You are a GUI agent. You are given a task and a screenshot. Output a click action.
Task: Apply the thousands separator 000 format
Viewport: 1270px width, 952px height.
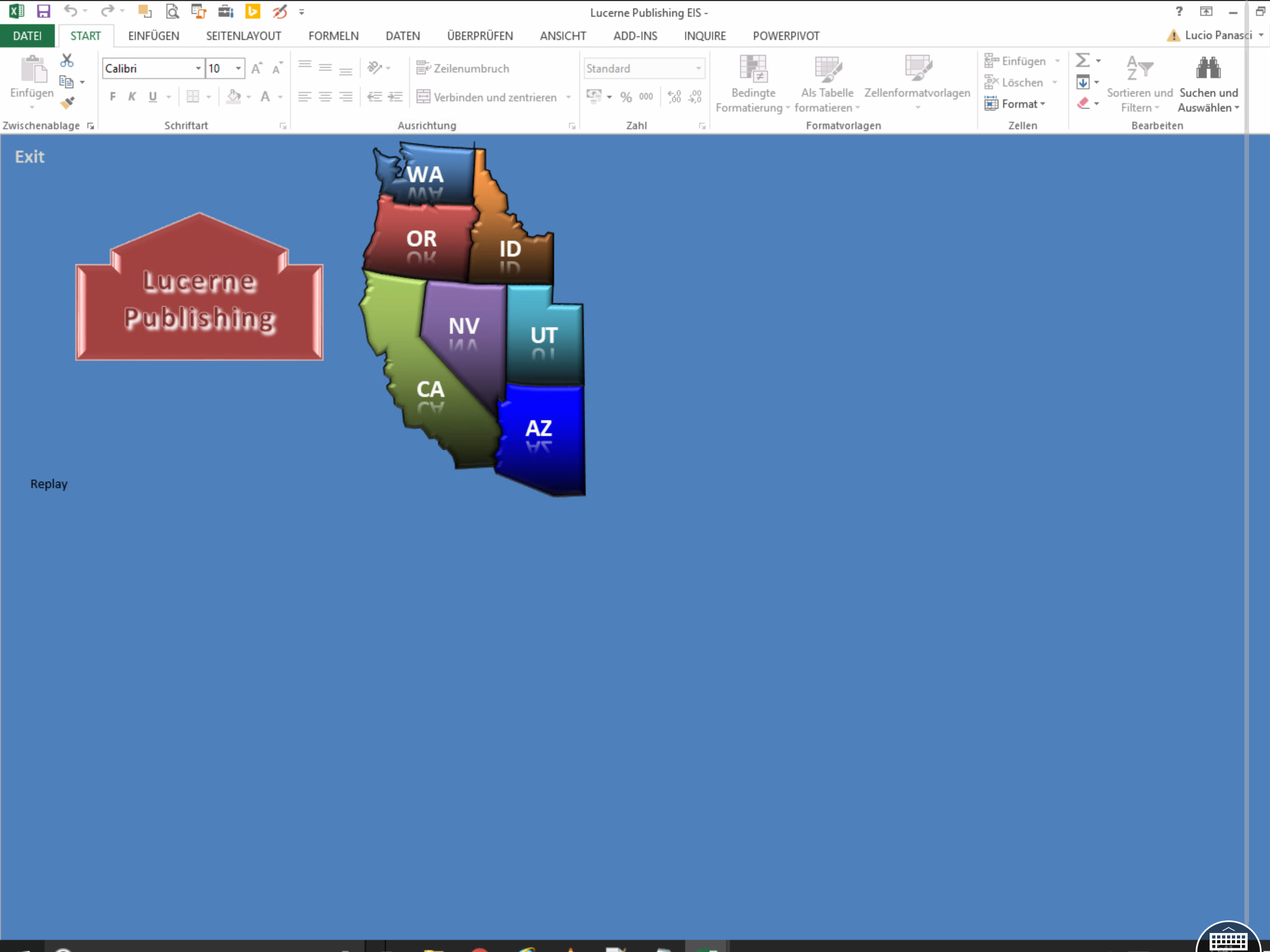[646, 97]
